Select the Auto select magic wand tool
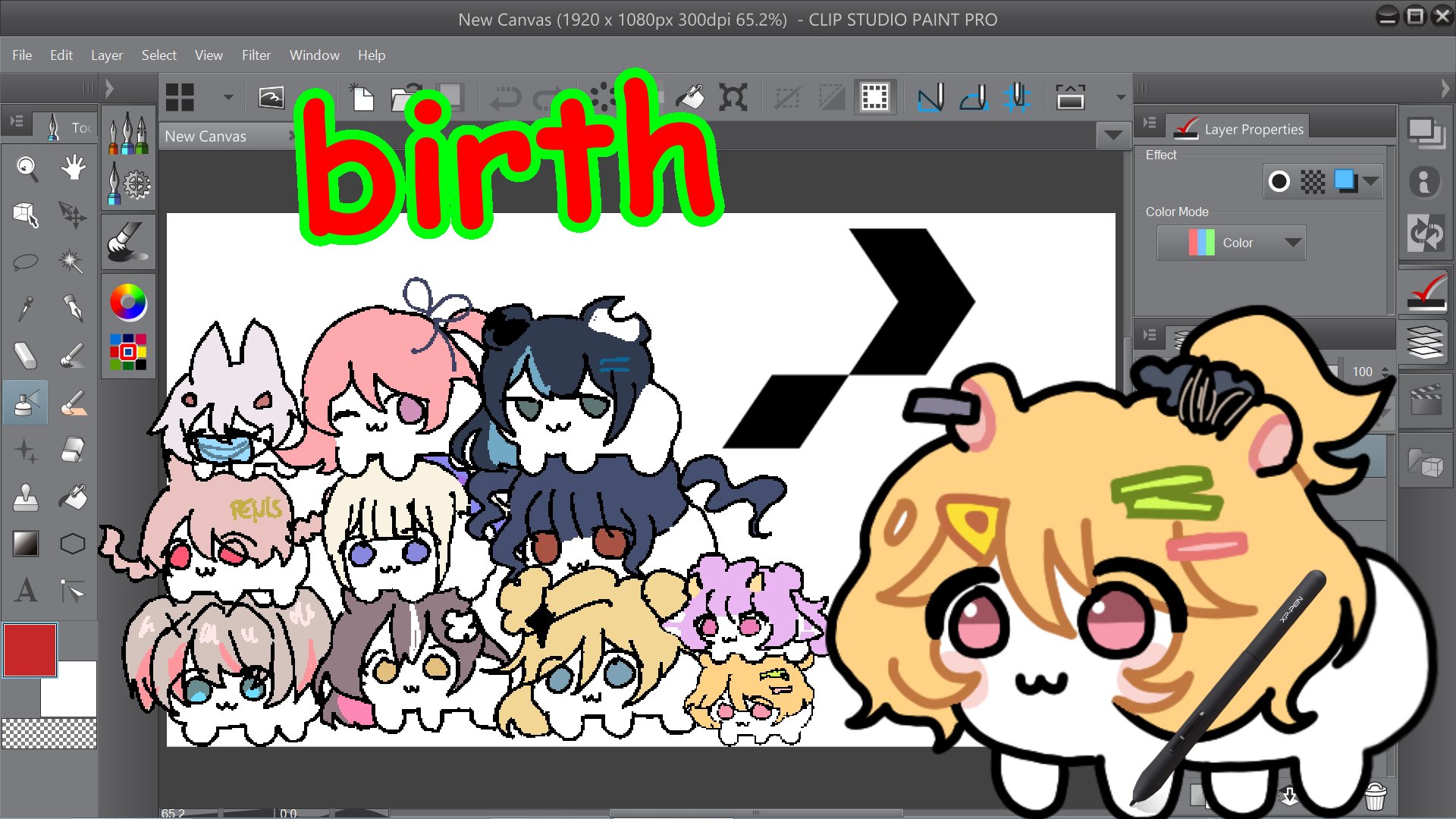The width and height of the screenshot is (1456, 819). [71, 261]
